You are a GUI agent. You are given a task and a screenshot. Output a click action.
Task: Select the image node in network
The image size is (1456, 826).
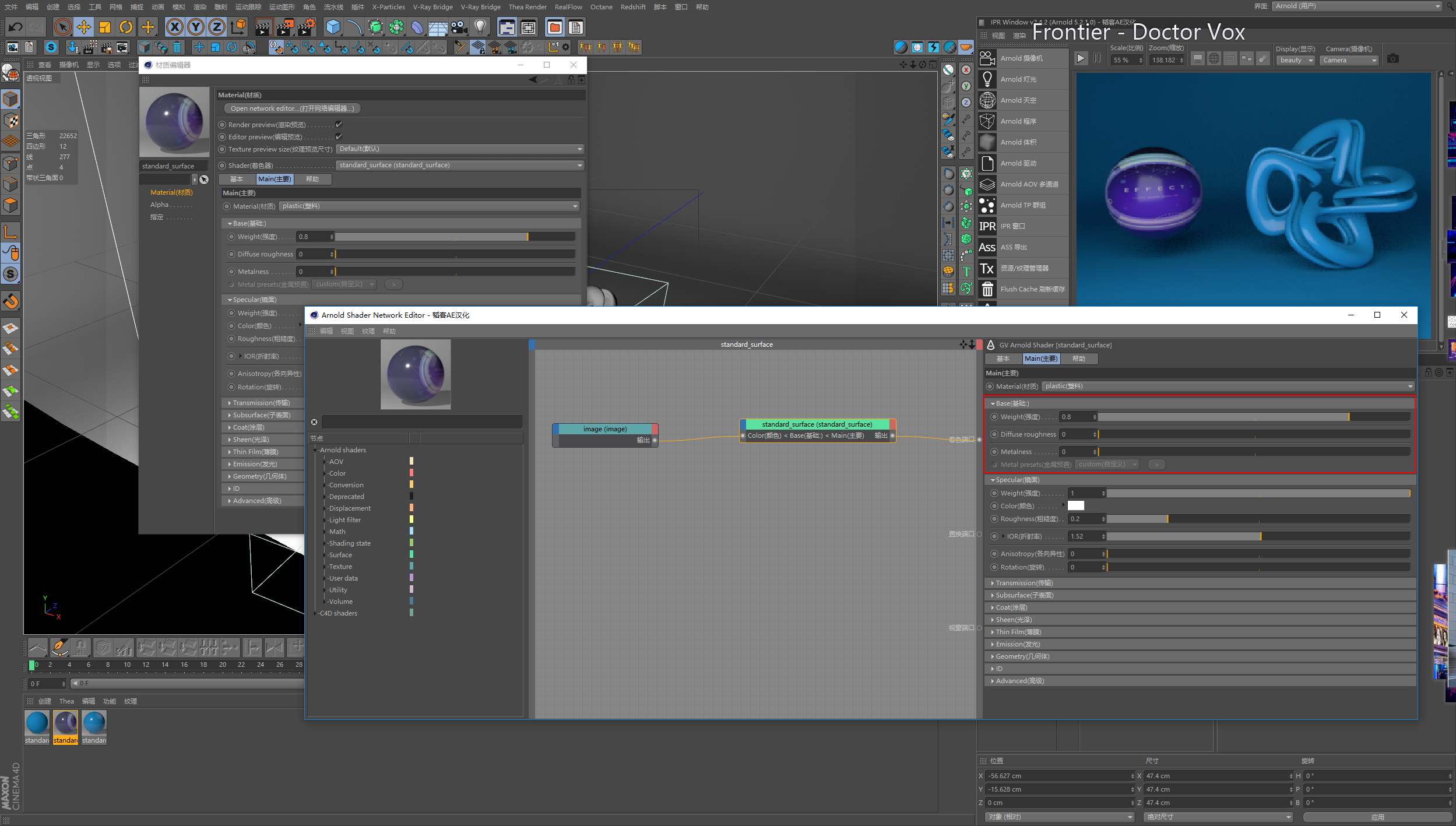(605, 429)
